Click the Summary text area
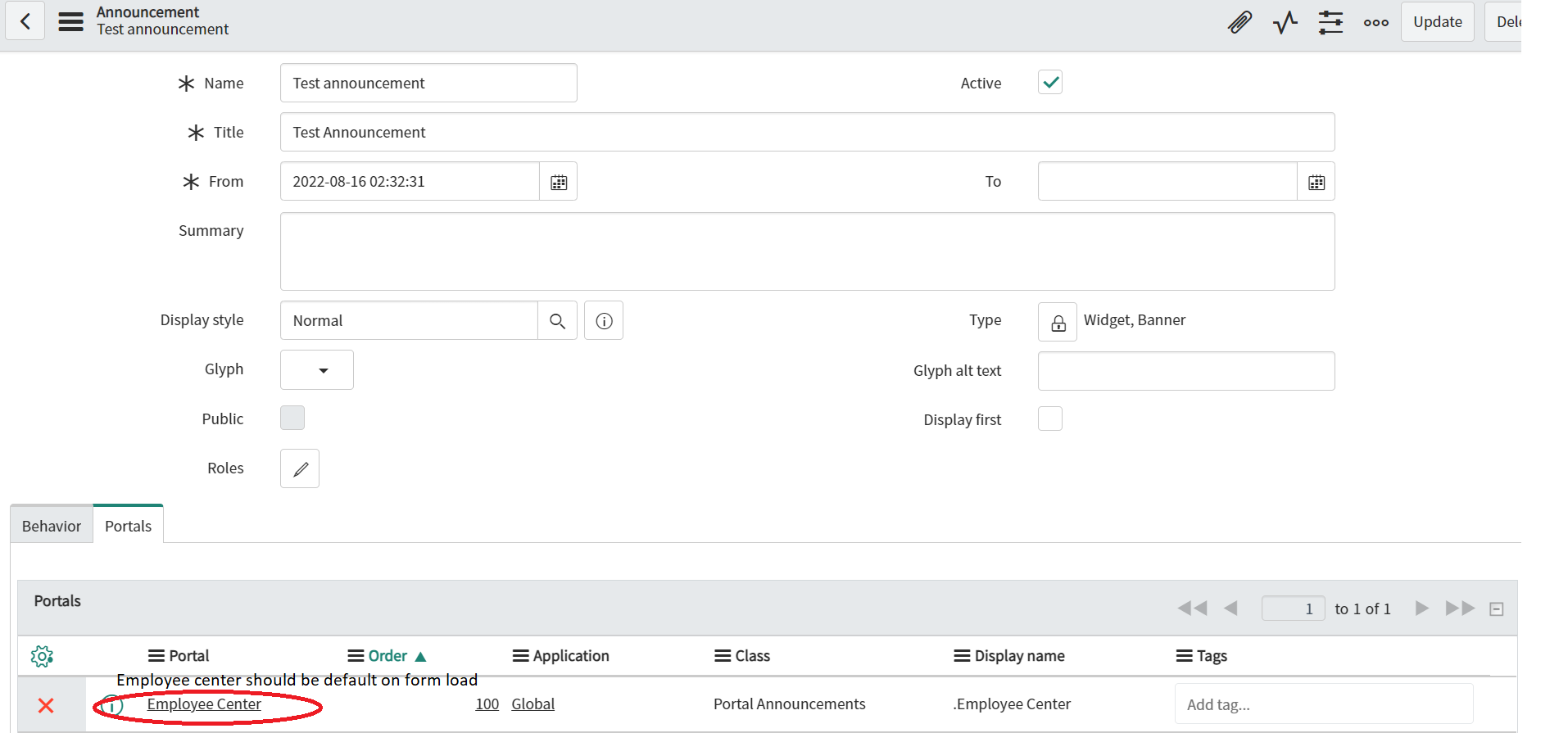 click(x=807, y=251)
